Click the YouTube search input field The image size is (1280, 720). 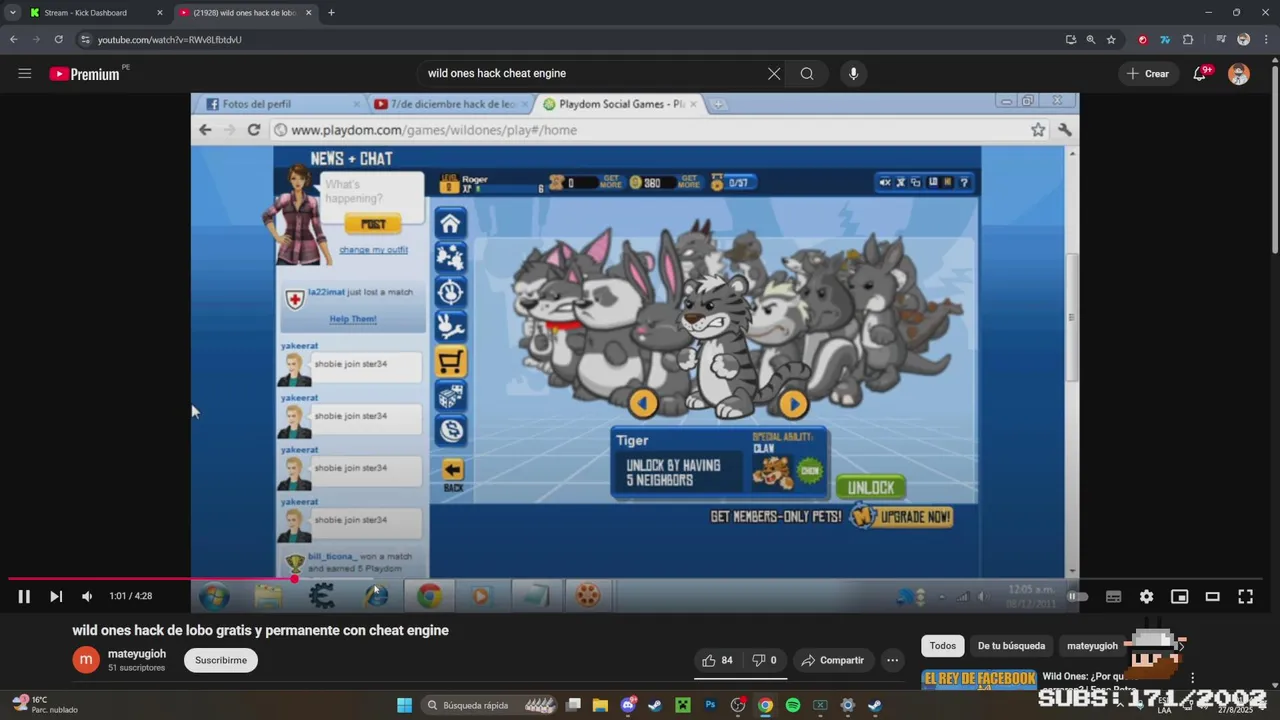(592, 73)
